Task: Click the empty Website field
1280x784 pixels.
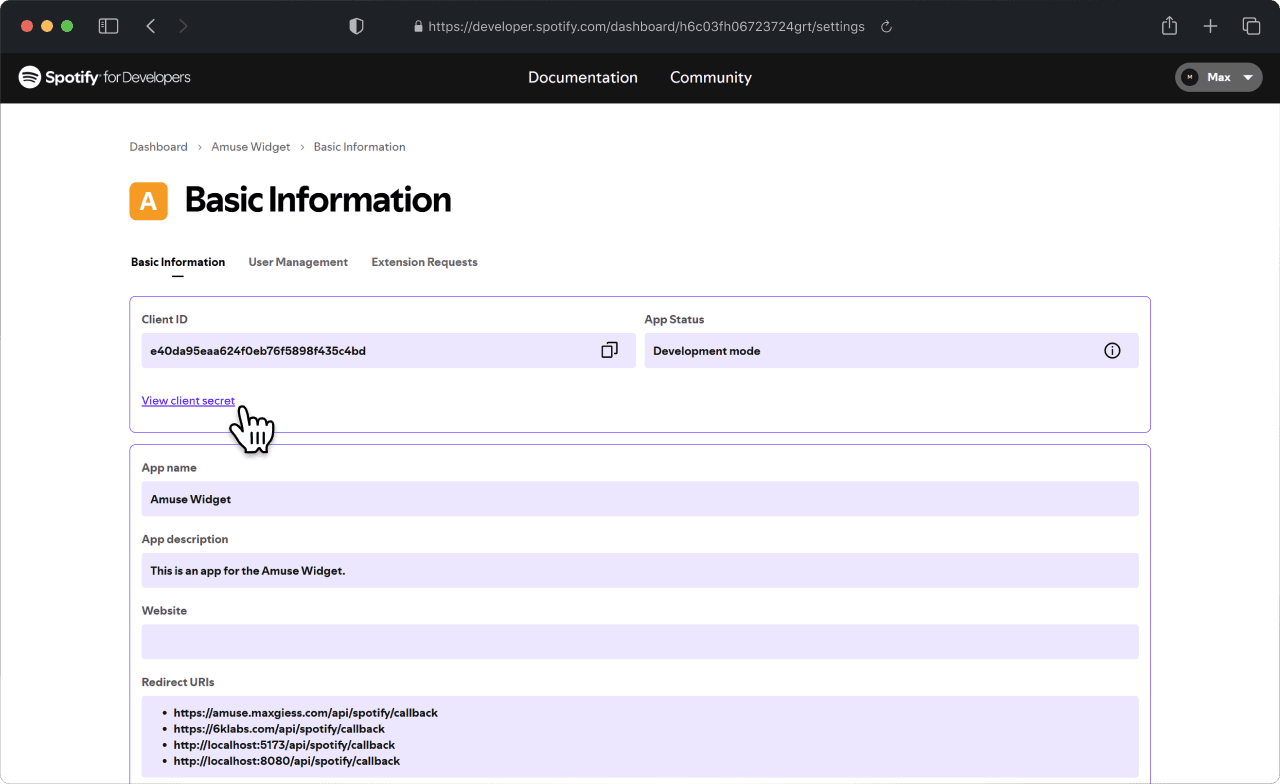Action: [x=640, y=642]
